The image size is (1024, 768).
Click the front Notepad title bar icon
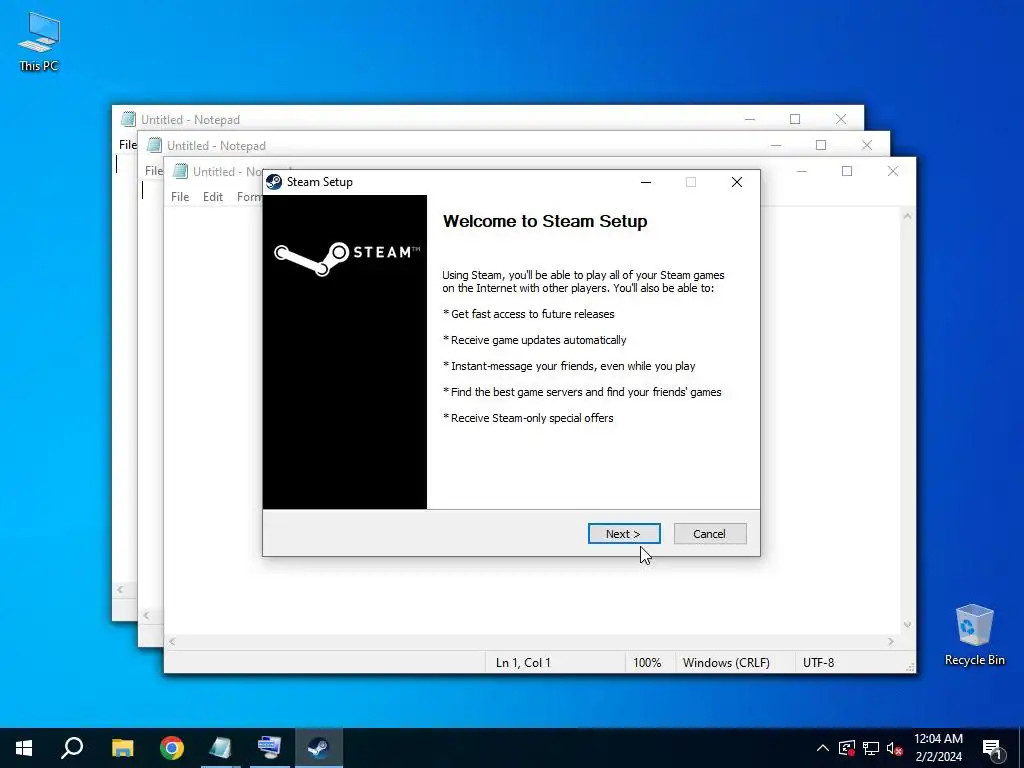point(180,171)
